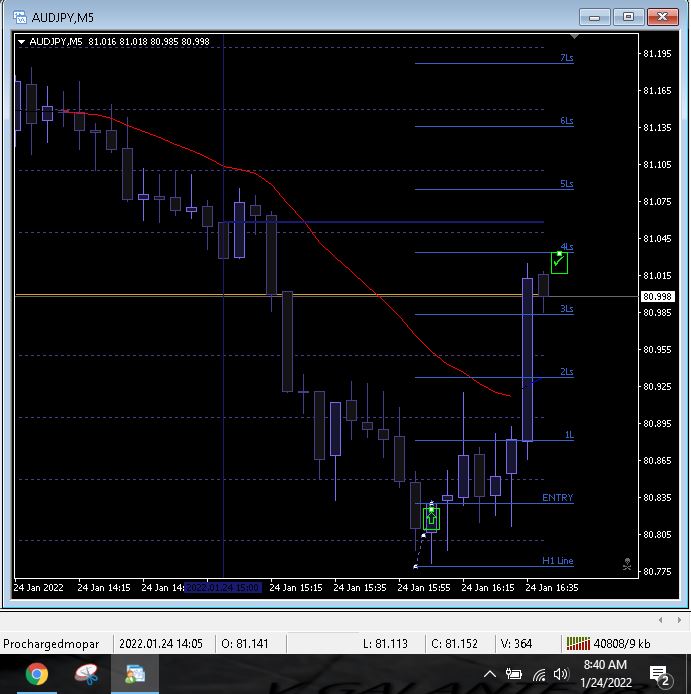691x694 pixels.
Task: Click the Wi-Fi network tray icon
Action: pos(539,675)
